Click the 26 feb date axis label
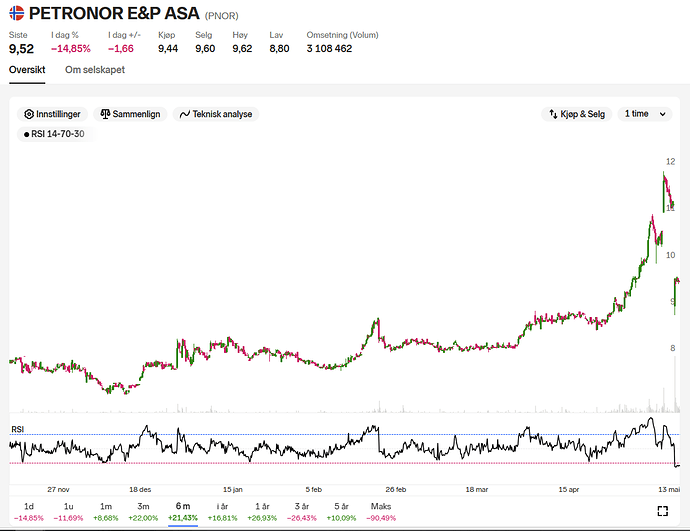This screenshot has height=531, width=690. [x=396, y=490]
